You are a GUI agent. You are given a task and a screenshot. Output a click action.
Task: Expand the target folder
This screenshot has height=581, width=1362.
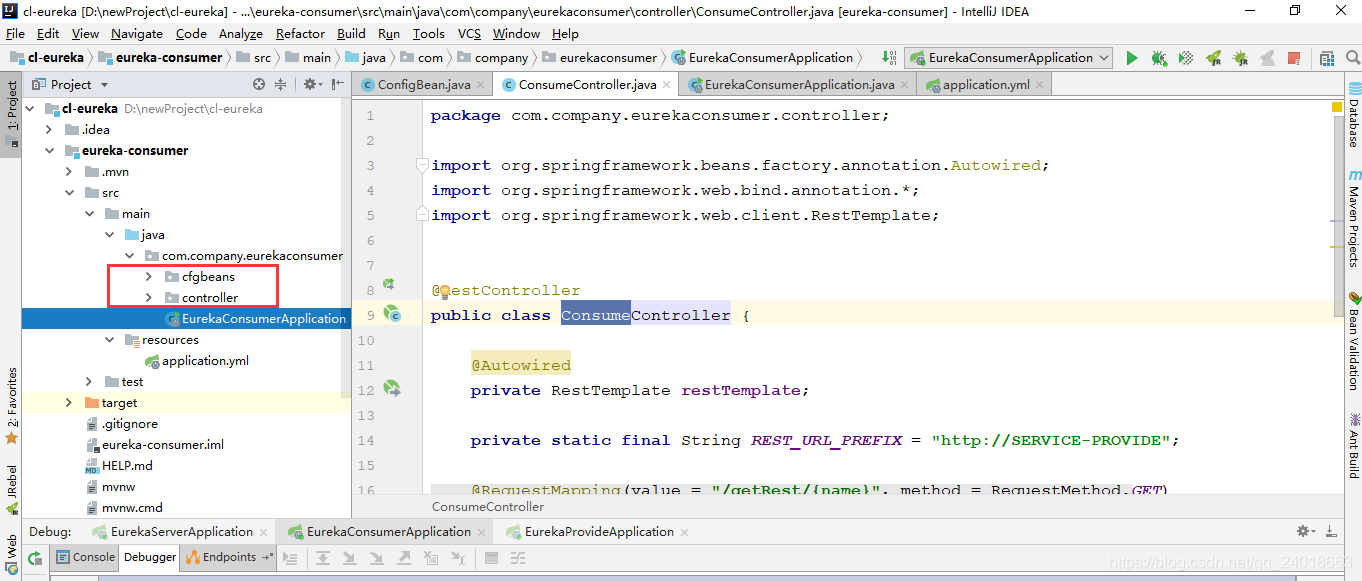69,402
